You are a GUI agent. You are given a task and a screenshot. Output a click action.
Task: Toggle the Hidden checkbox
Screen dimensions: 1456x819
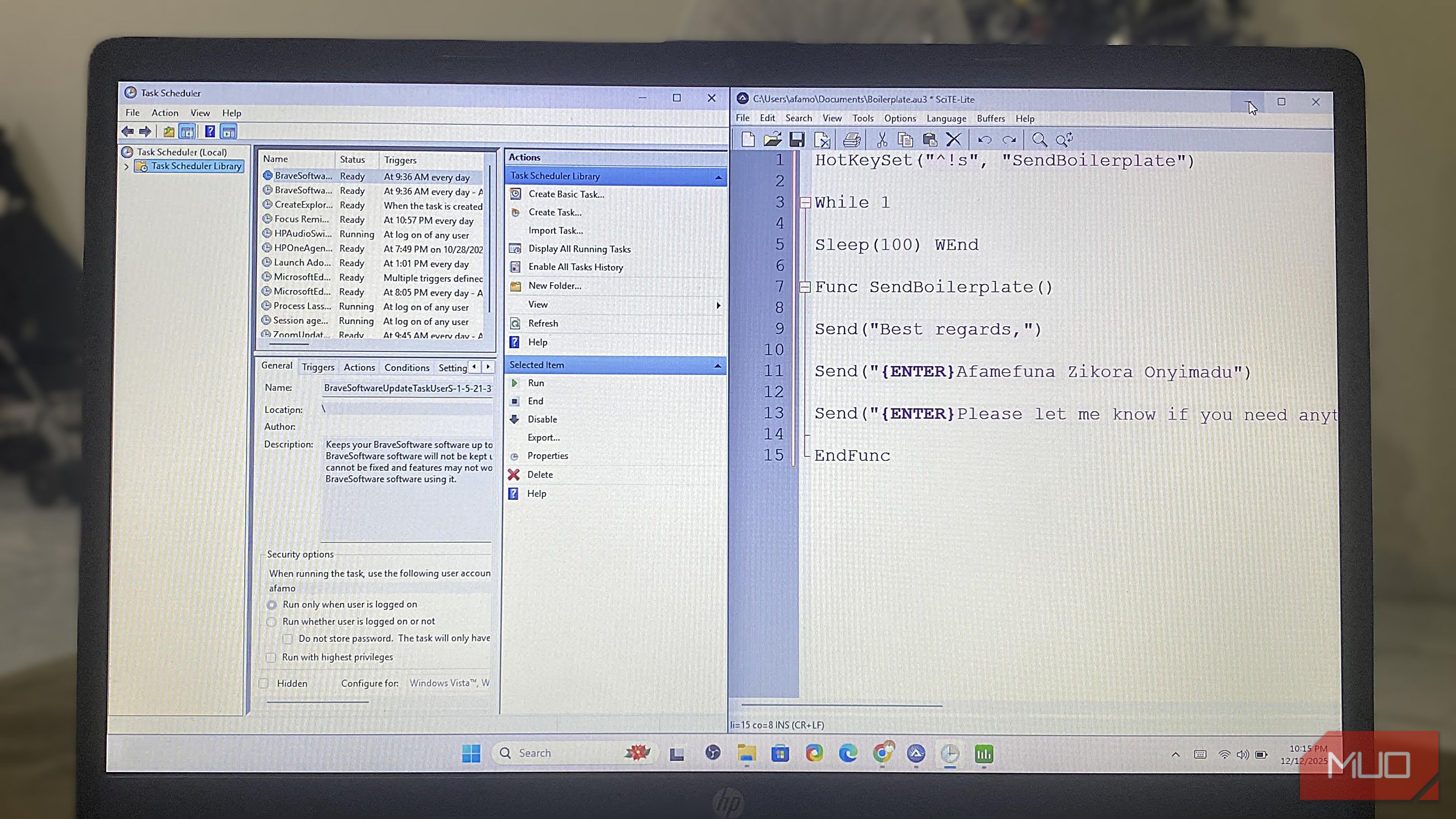pos(263,683)
